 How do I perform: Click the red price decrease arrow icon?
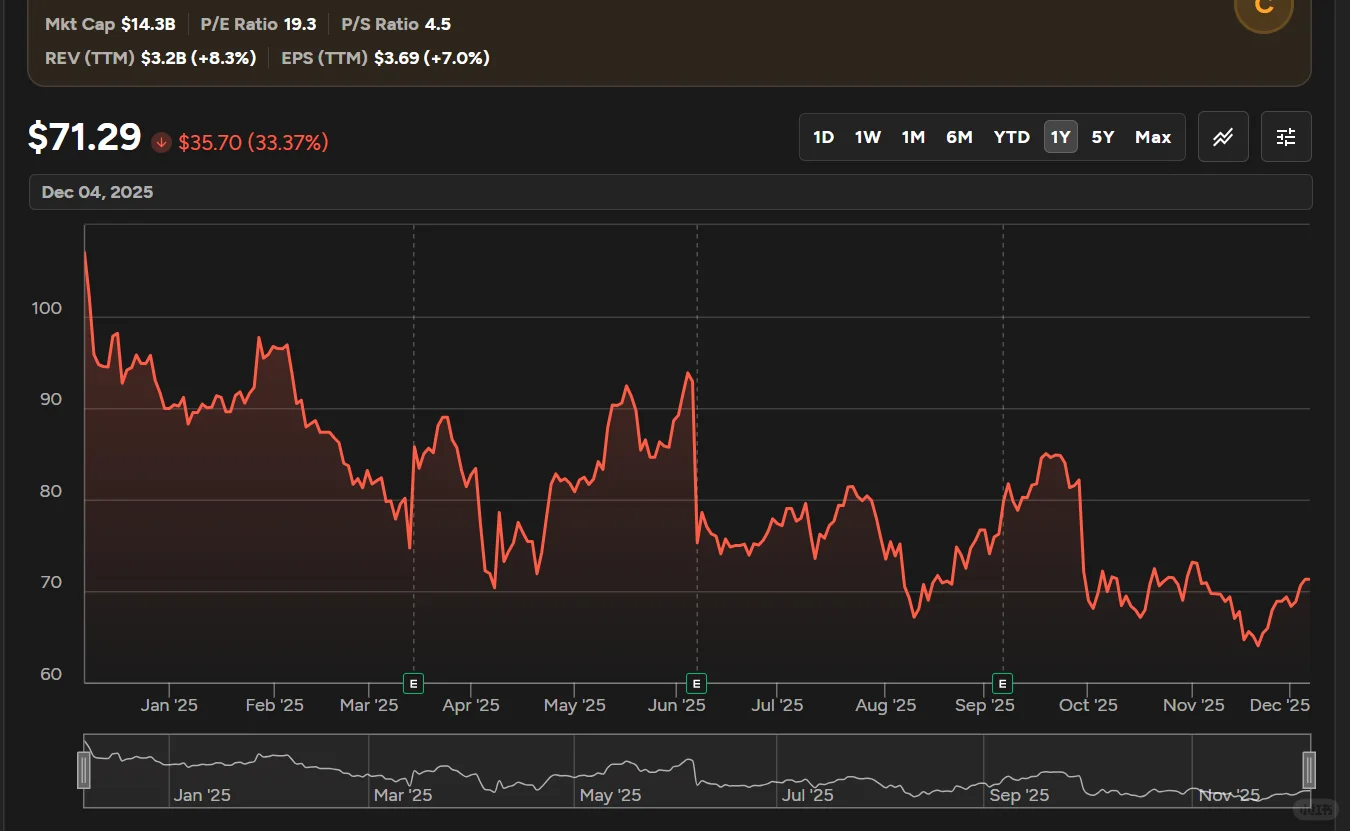[161, 142]
